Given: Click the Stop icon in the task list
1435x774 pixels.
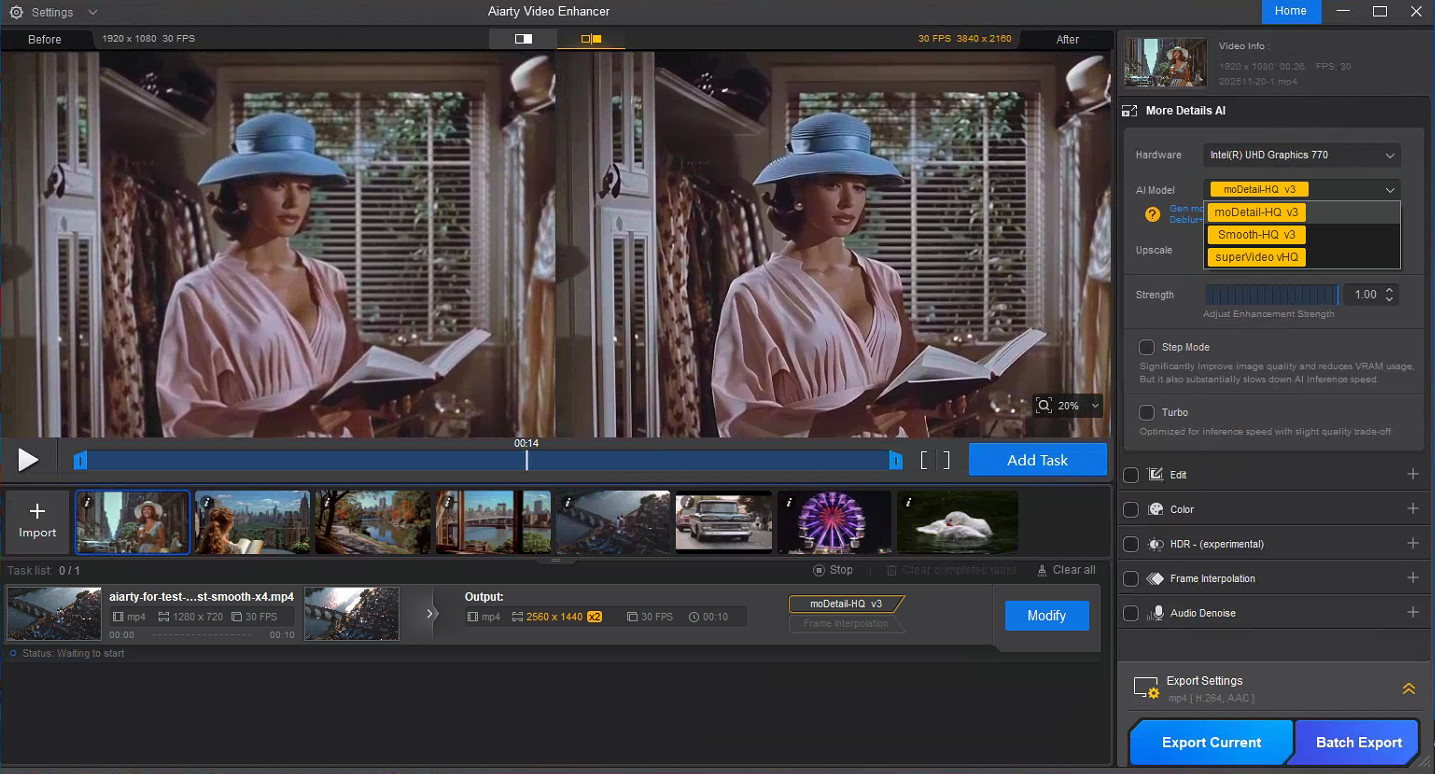Looking at the screenshot, I should coord(819,570).
